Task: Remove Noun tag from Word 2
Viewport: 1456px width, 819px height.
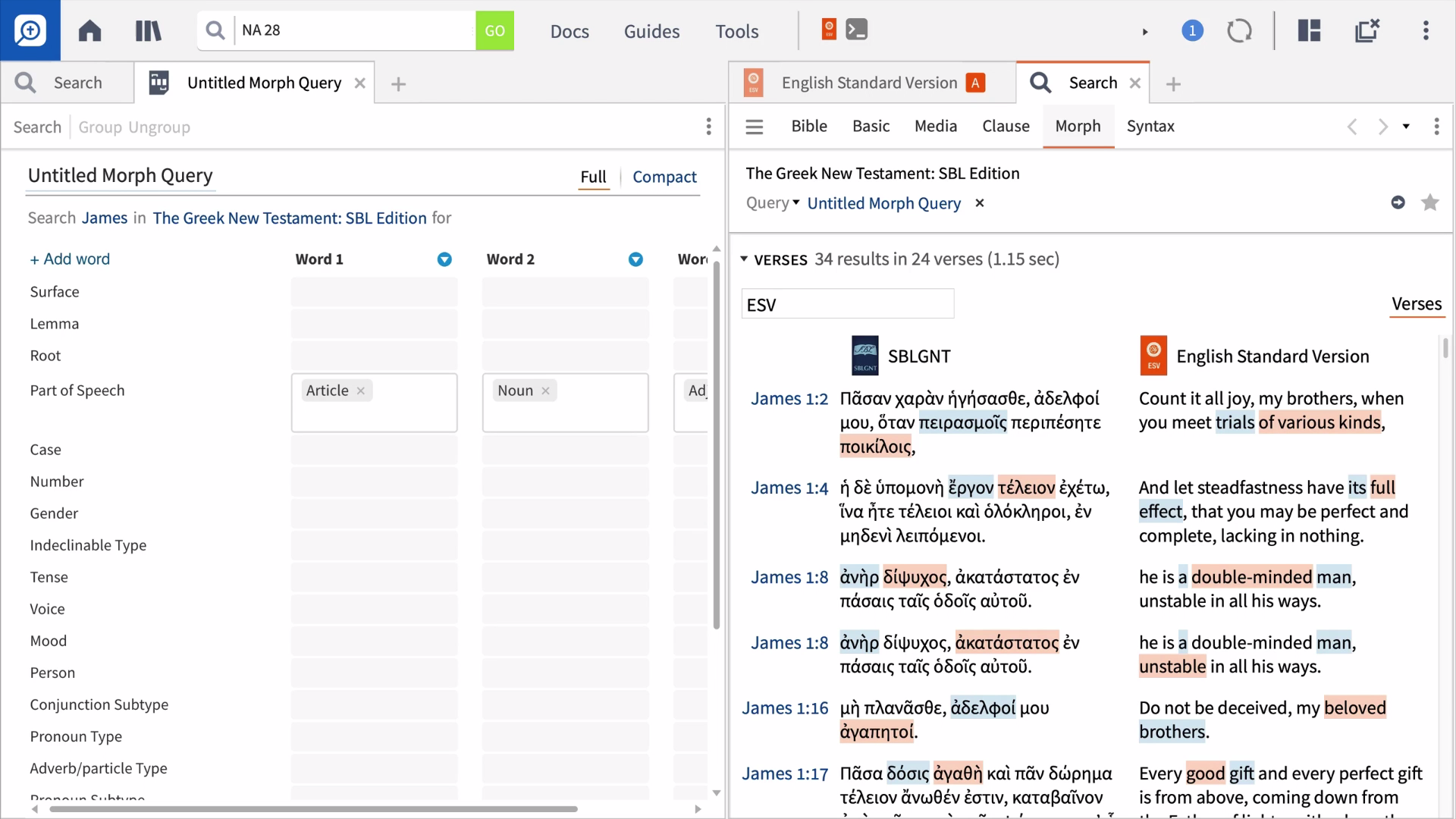Action: pyautogui.click(x=545, y=391)
